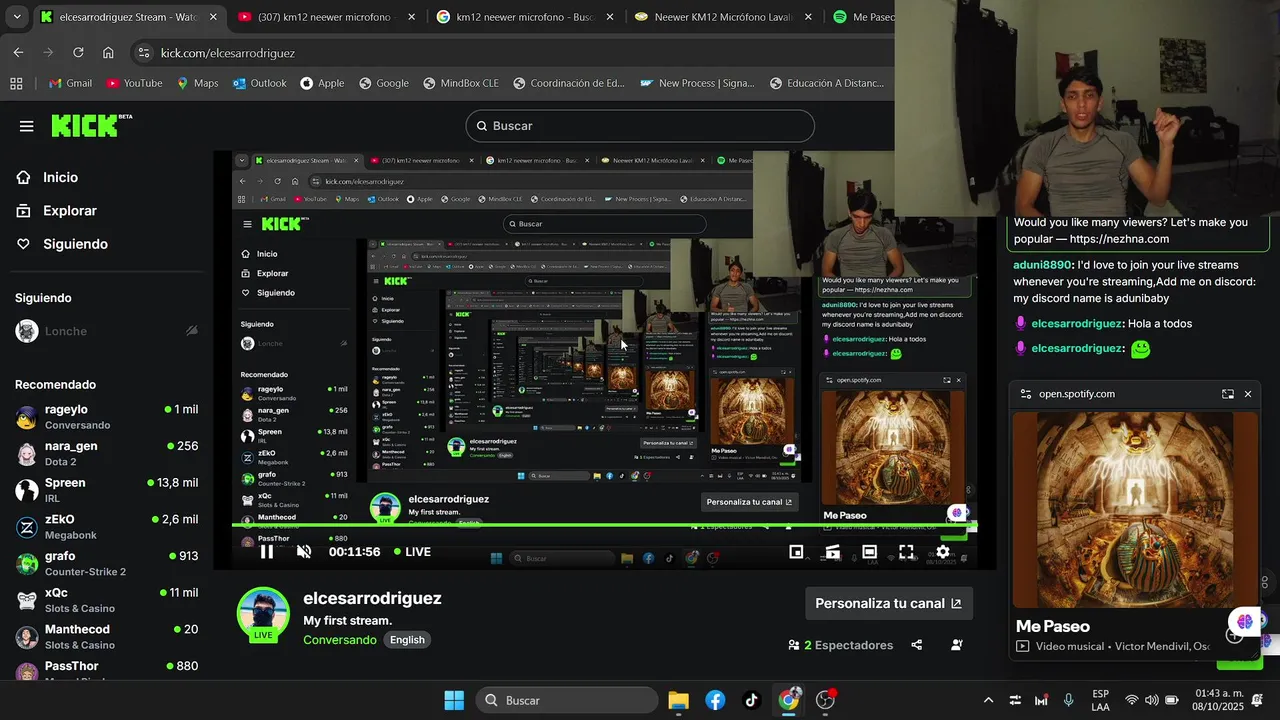Click the green emote in chat
Viewport: 1280px width, 720px height.
tap(1140, 349)
